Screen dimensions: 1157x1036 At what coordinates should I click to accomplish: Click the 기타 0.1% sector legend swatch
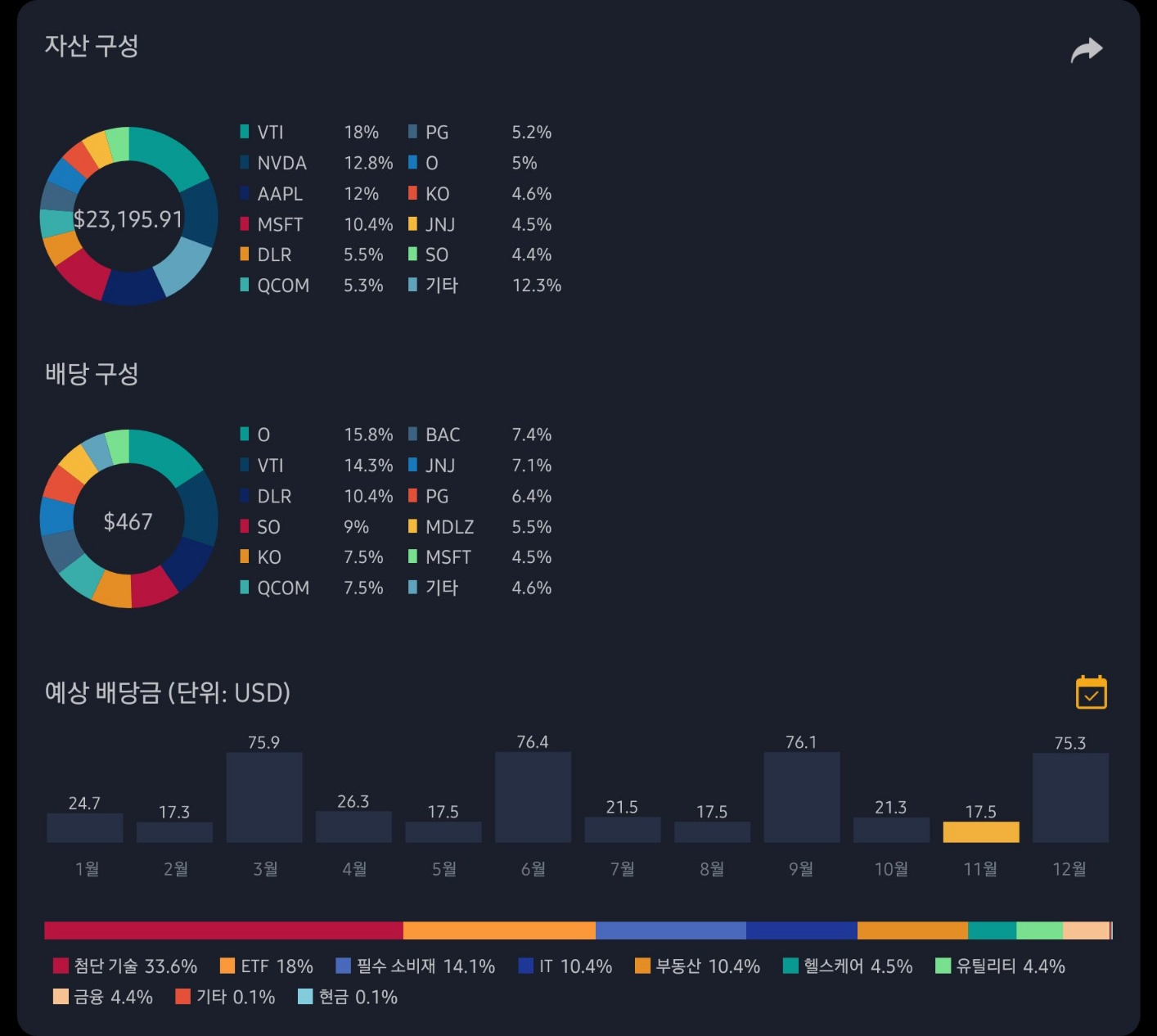pos(183,997)
